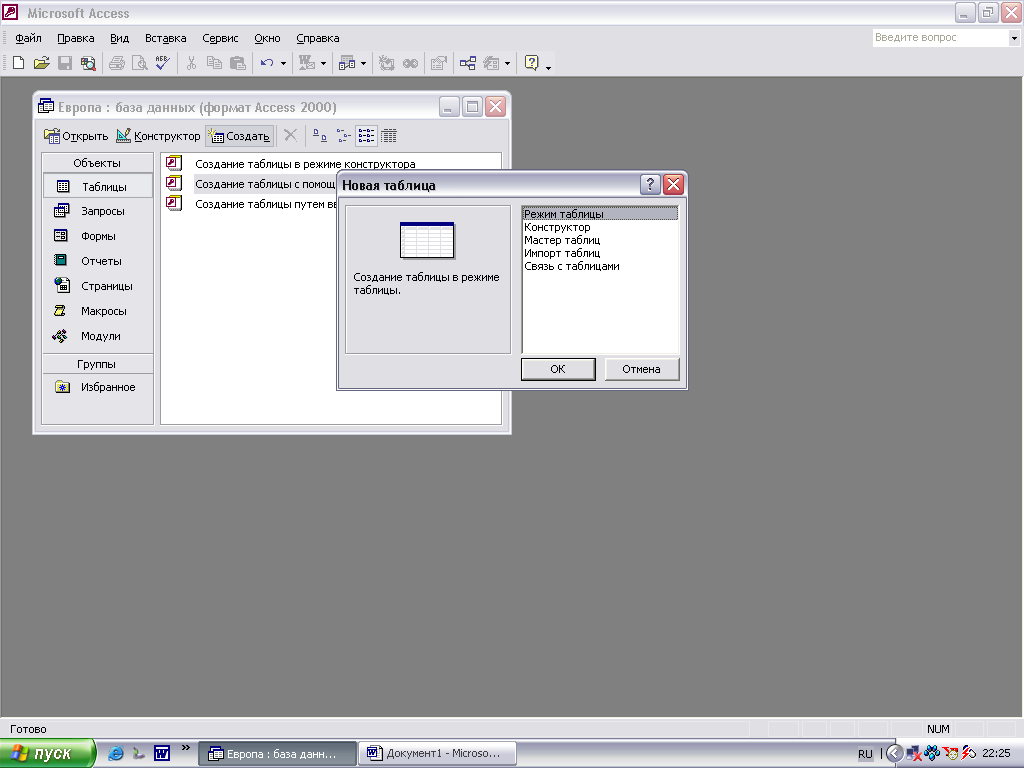
Task: Switch to Large Icons view
Action: (319, 136)
